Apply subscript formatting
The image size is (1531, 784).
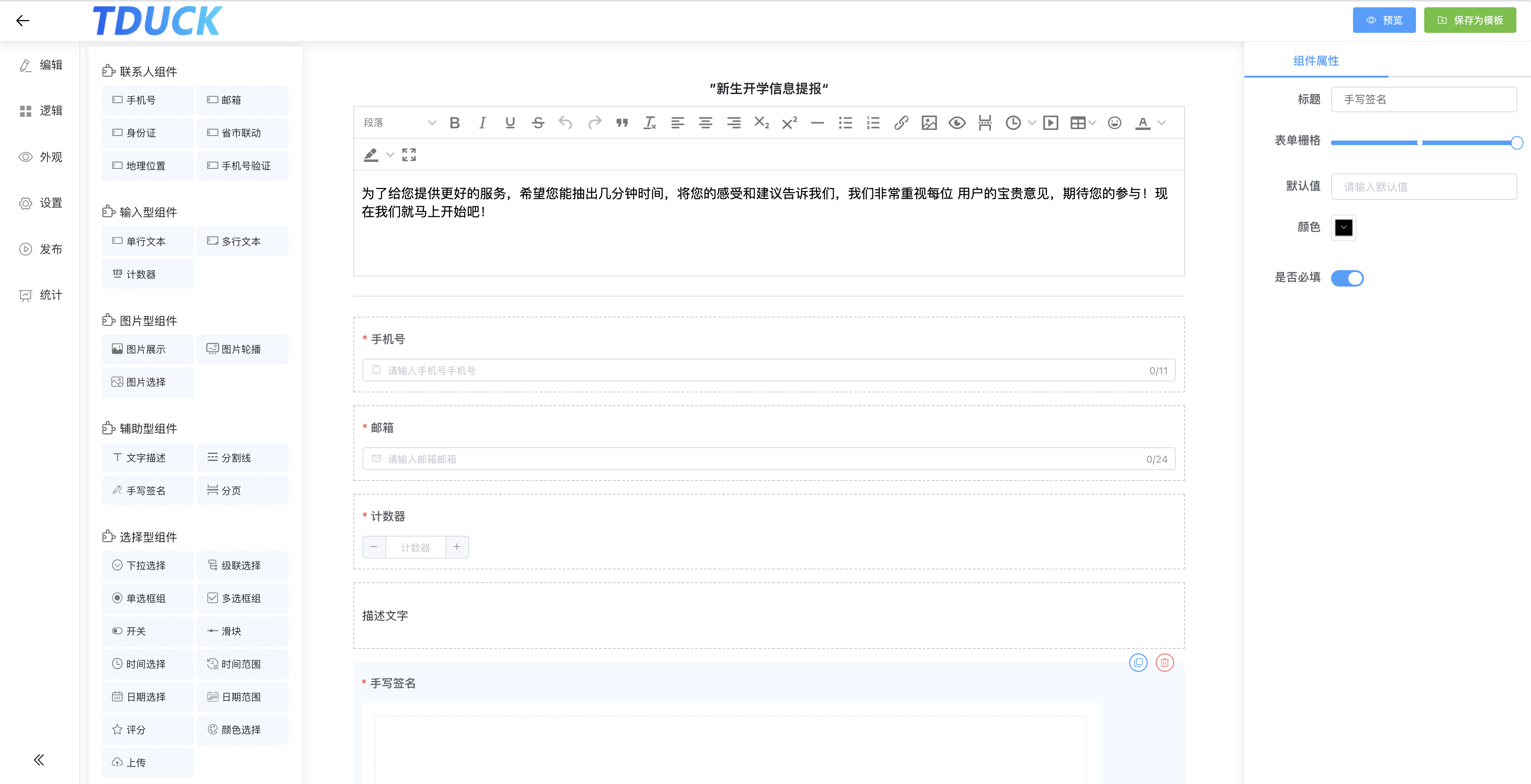click(761, 123)
